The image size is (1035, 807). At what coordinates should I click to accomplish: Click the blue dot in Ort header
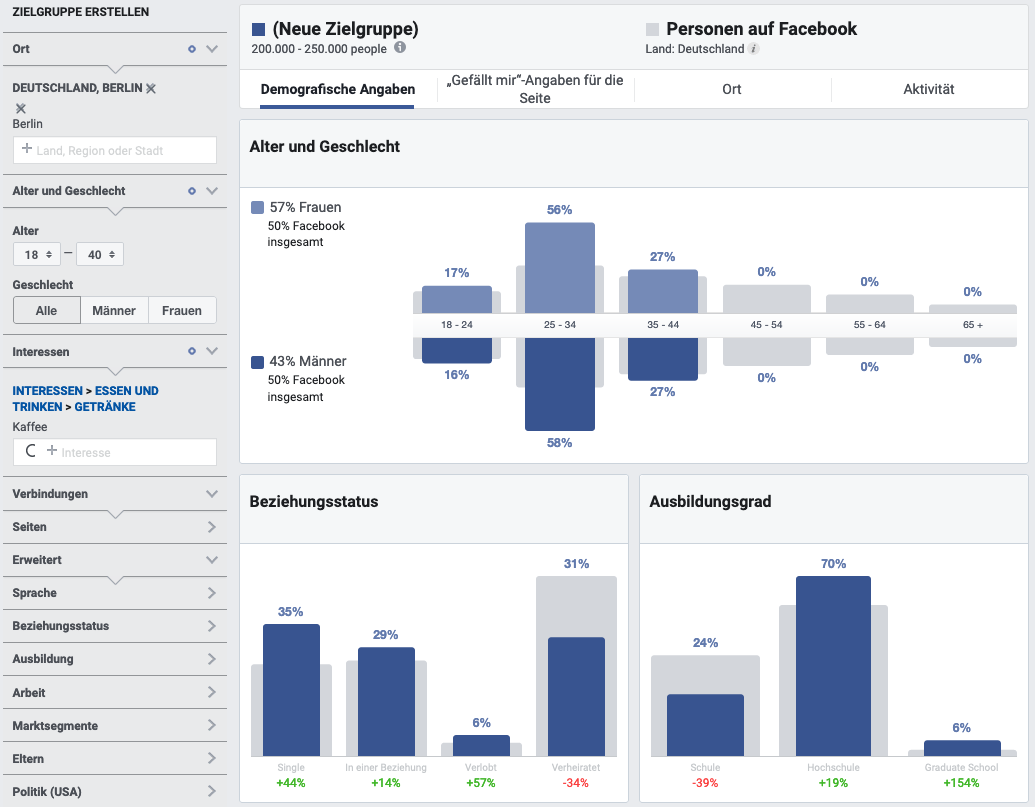[x=192, y=49]
